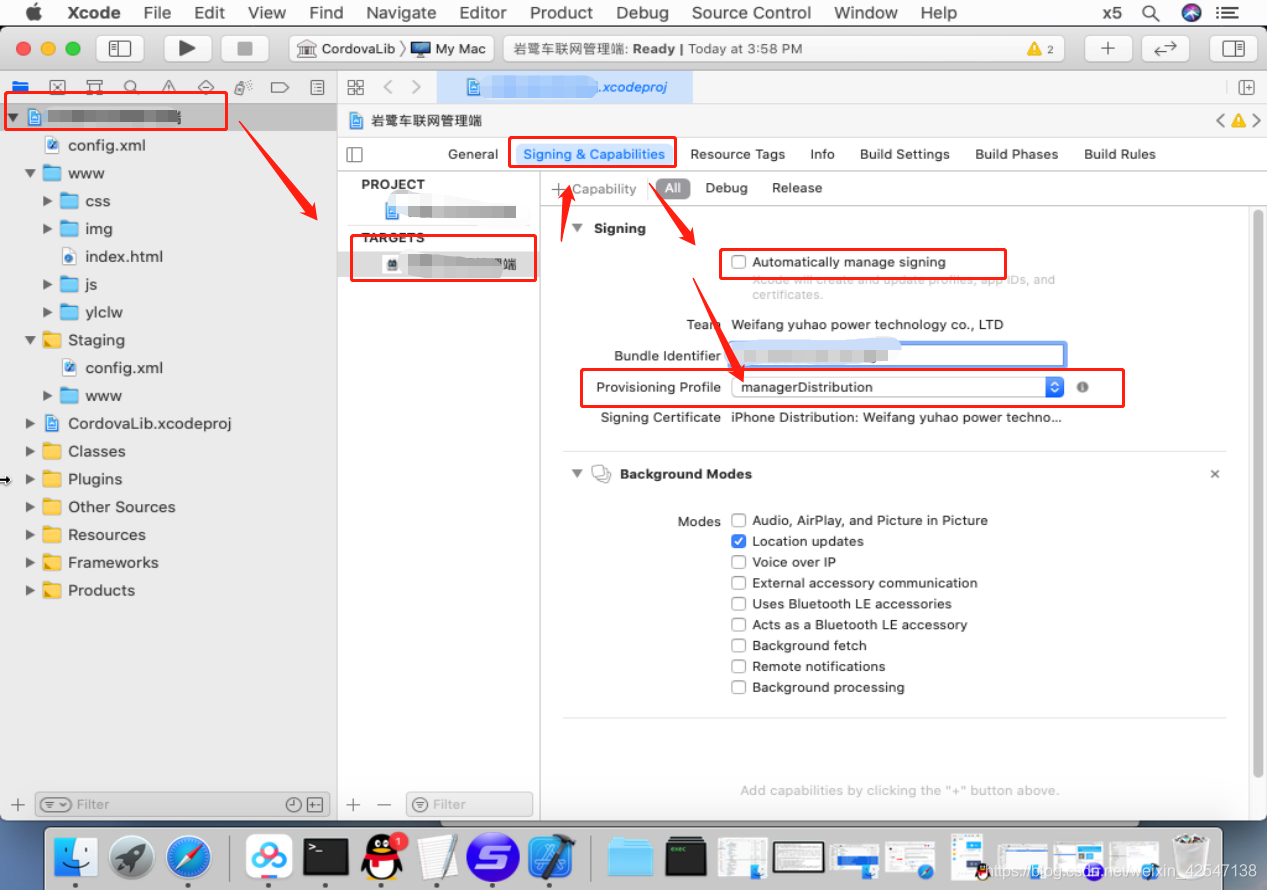Screen dimensions: 1267x890
Task: Collapse the Signing section
Action: (577, 228)
